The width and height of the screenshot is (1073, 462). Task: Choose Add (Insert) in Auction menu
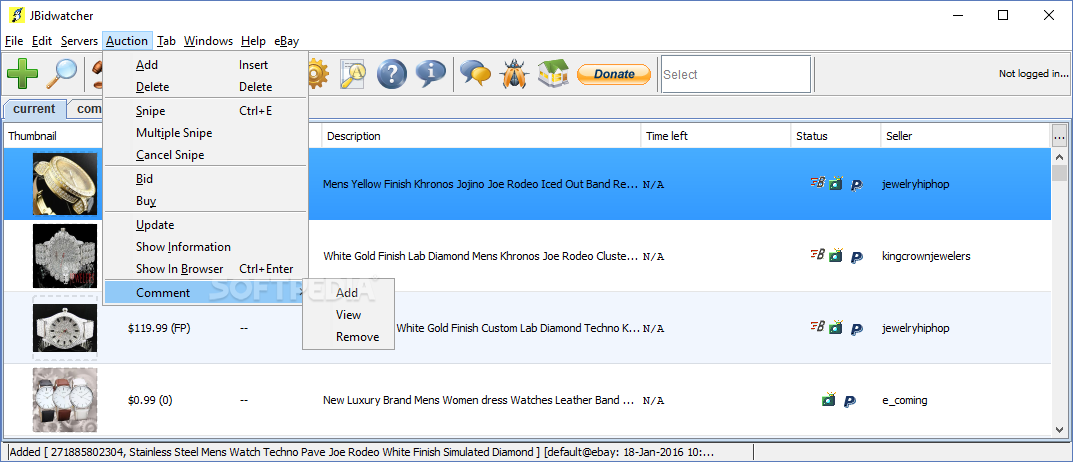[x=205, y=65]
